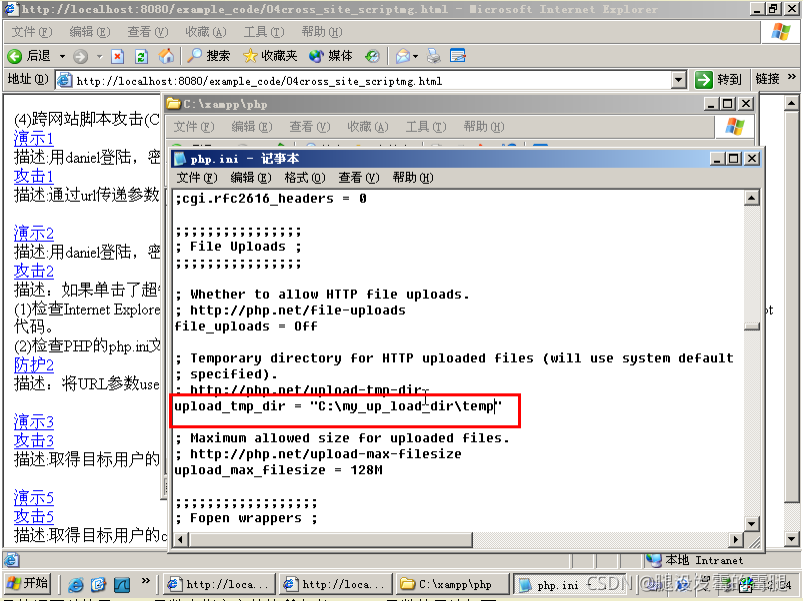The image size is (803, 601).
Task: Open Notepad 格式(O) menu
Action: [305, 178]
